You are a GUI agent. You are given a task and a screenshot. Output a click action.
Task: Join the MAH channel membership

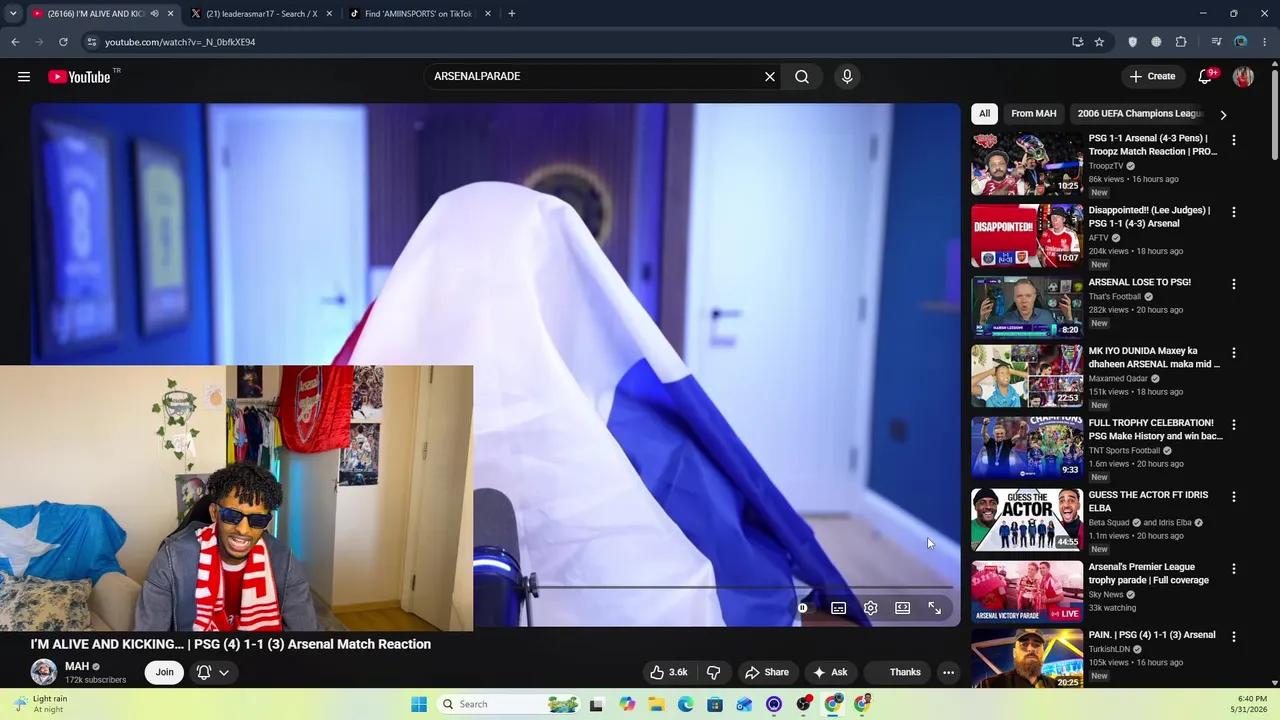(164, 672)
